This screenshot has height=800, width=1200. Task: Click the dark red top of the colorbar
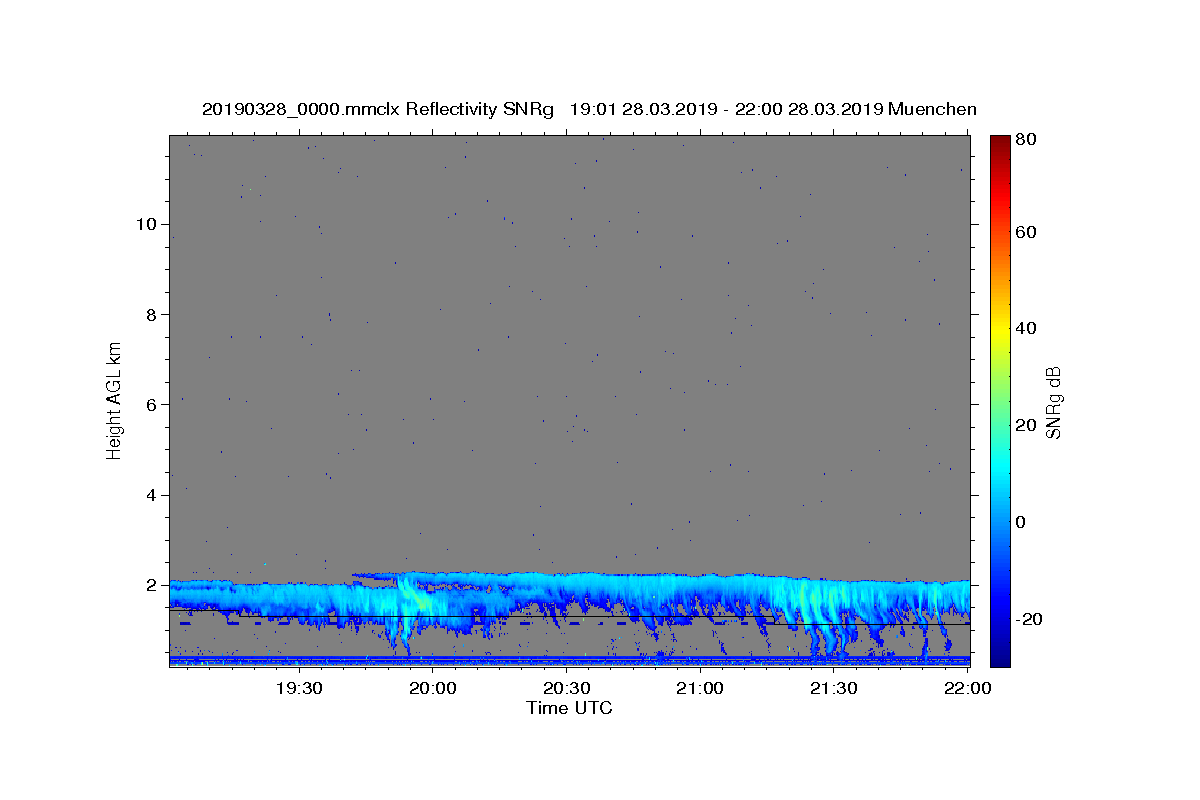[x=1000, y=142]
